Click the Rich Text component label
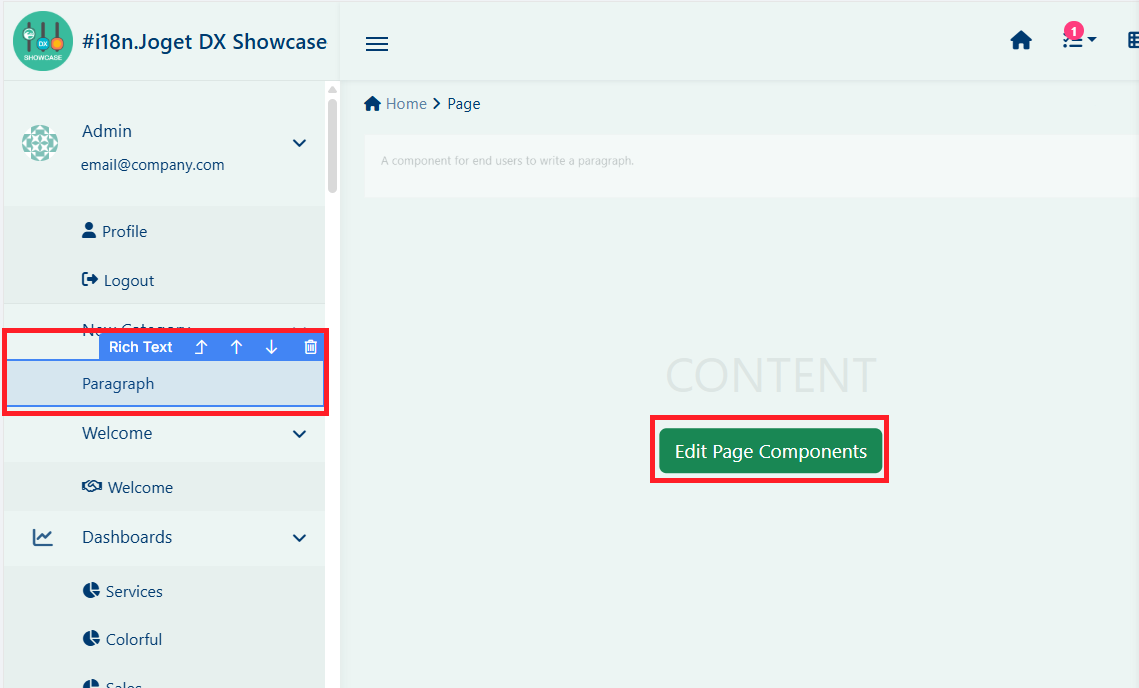1139x688 pixels. click(140, 347)
